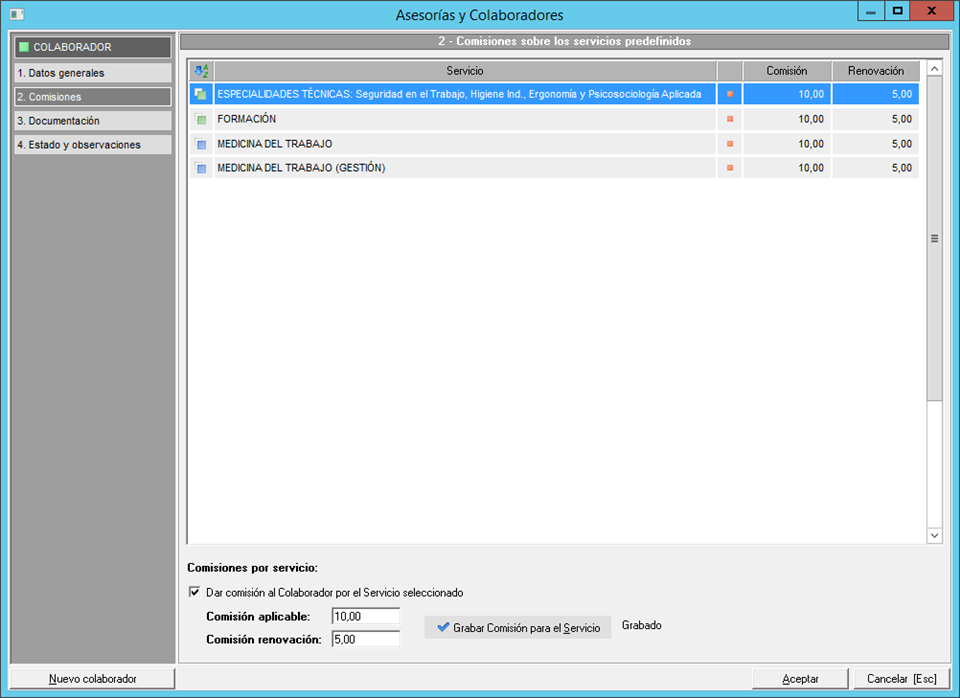Toggle 'Dar comisión al Colaborador' checkbox
This screenshot has width=960, height=698.
[195, 592]
